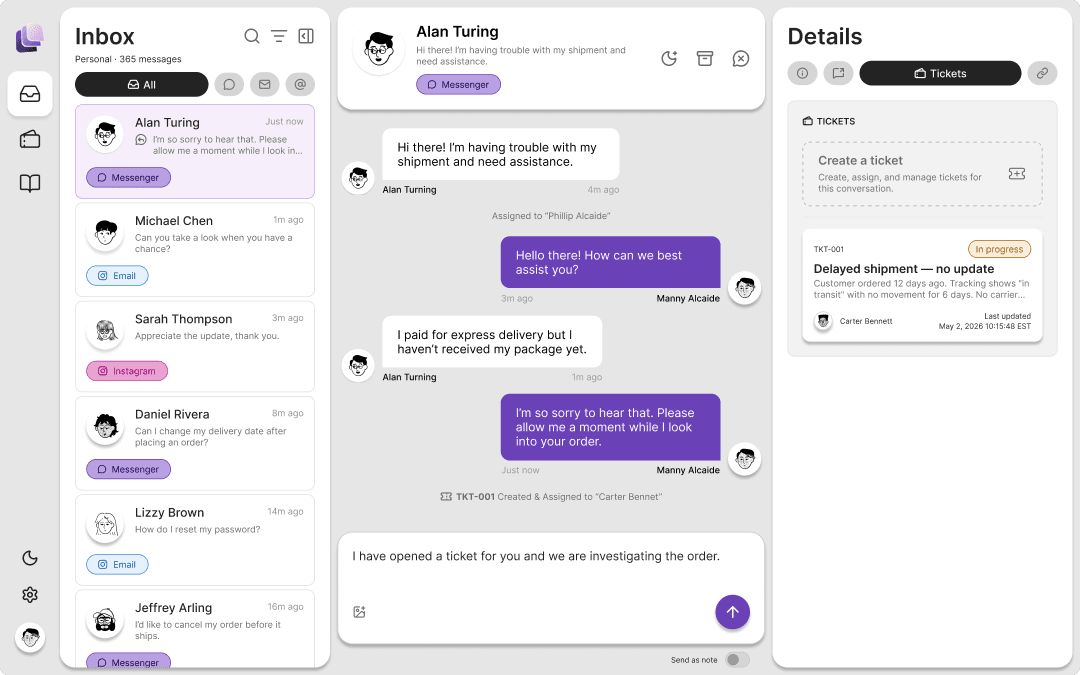Open the knowledge base book icon
The height and width of the screenshot is (675, 1080).
pos(30,183)
